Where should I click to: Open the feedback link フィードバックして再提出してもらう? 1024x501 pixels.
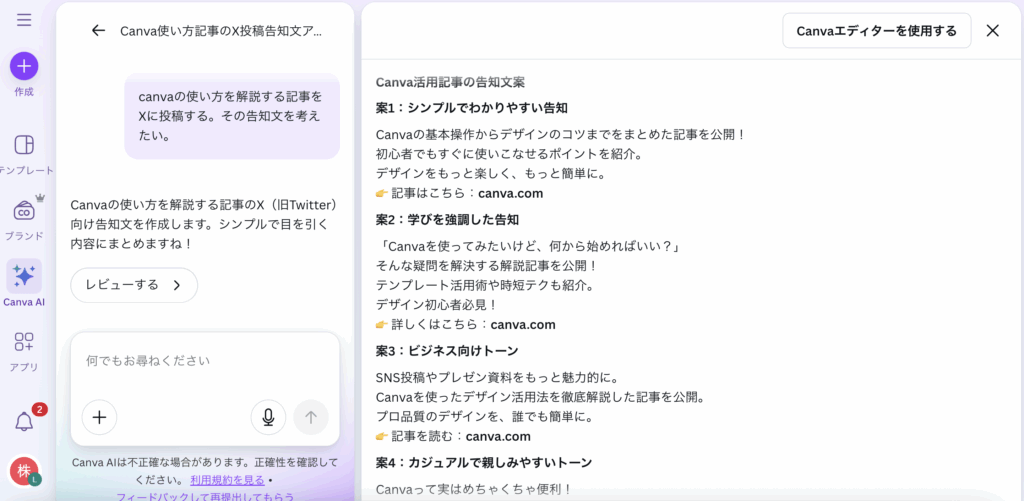point(205,496)
